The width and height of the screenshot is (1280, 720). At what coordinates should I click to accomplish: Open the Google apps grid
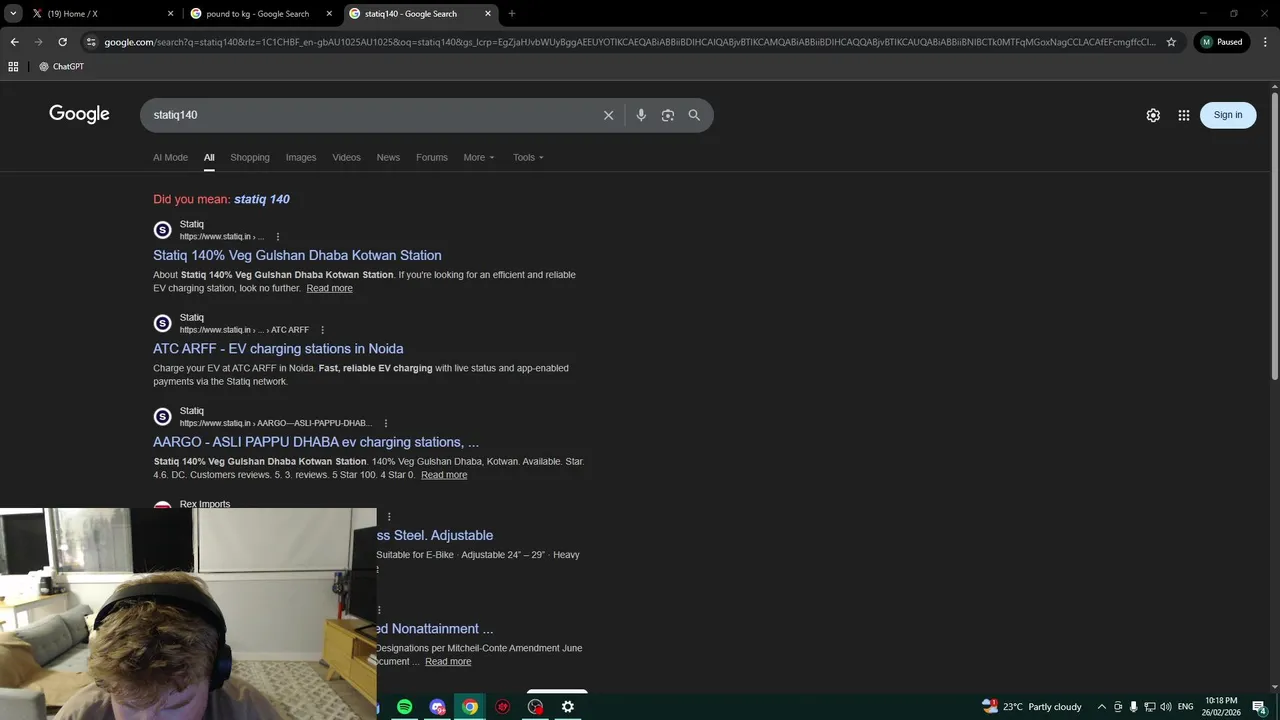pyautogui.click(x=1184, y=115)
